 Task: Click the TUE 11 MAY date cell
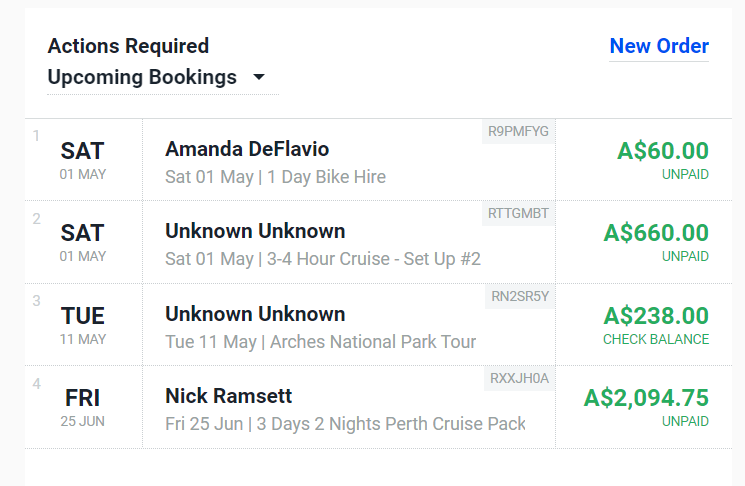point(83,324)
